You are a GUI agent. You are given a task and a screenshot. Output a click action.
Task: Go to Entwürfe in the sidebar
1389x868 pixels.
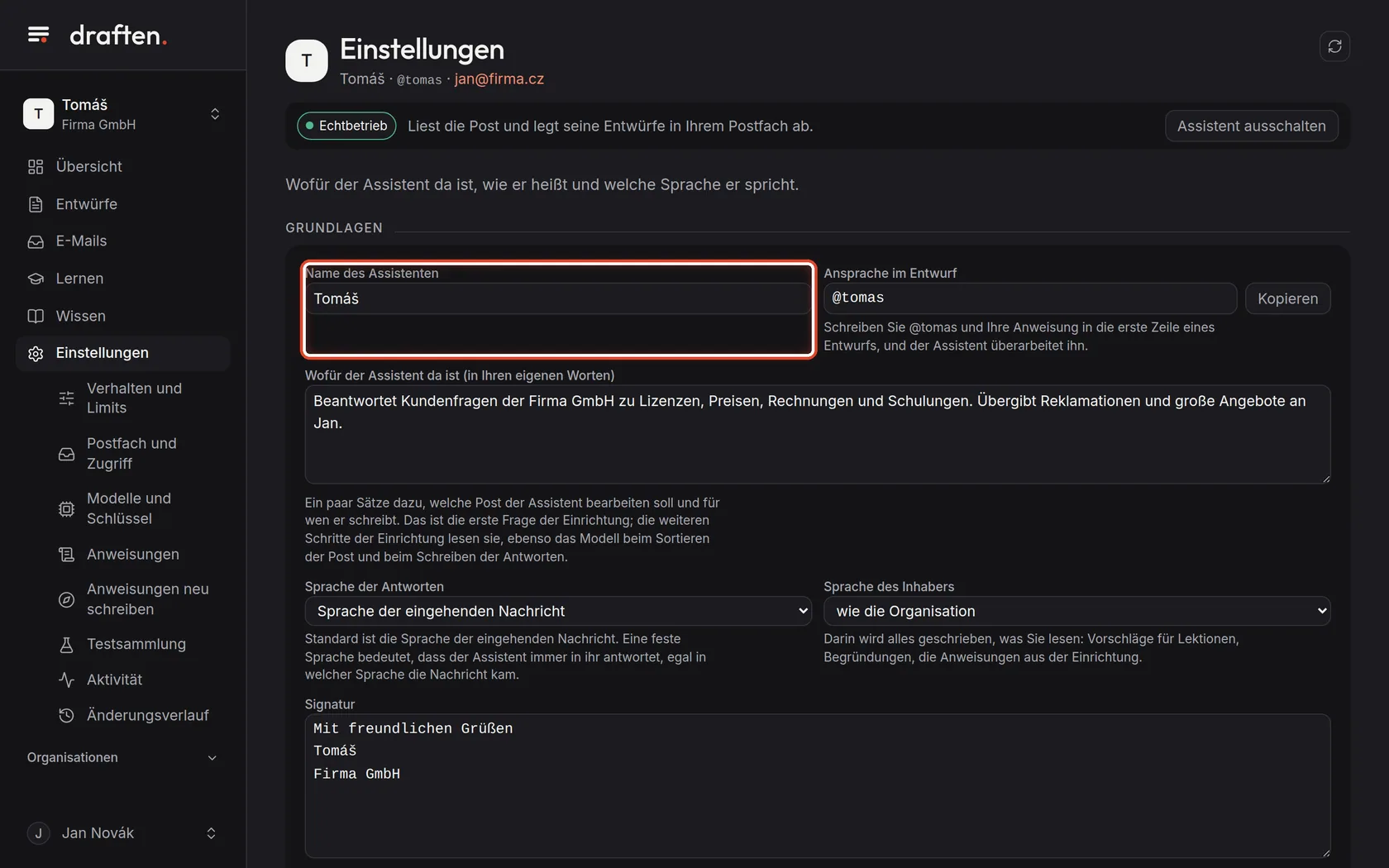[122, 204]
